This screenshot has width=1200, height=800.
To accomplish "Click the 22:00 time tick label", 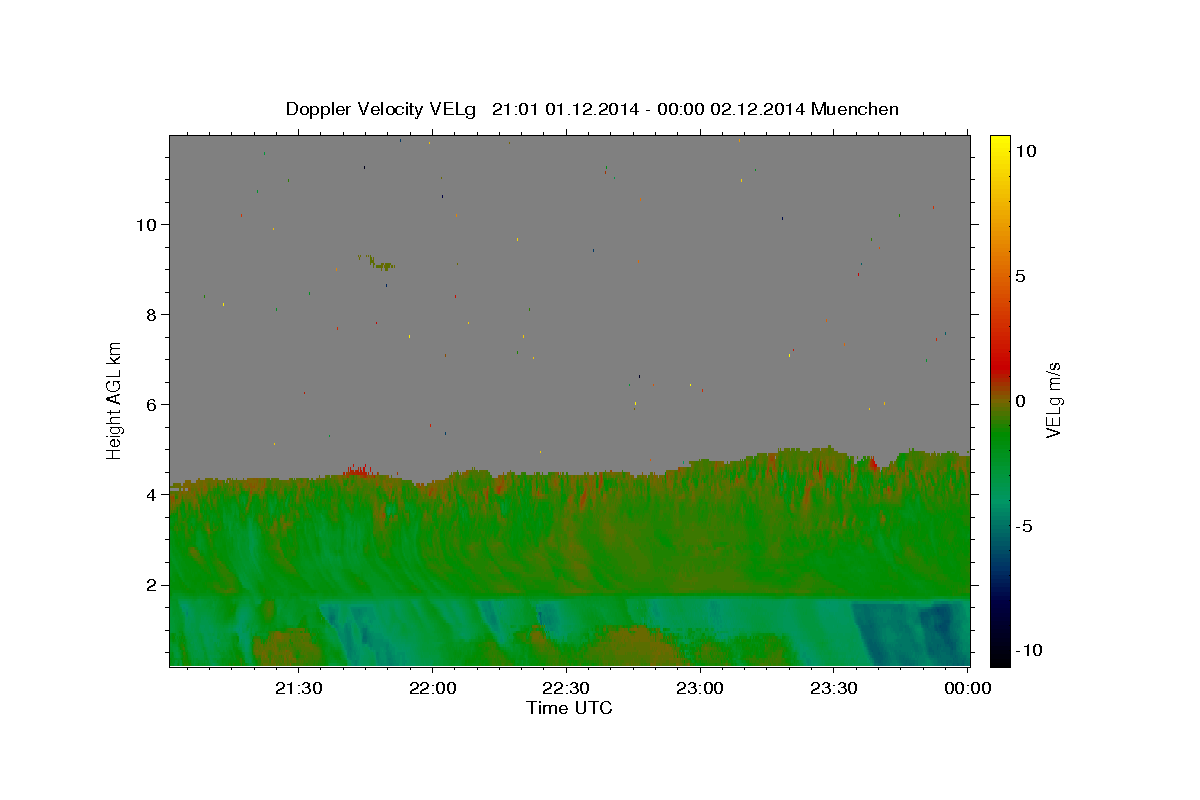I will coord(432,688).
